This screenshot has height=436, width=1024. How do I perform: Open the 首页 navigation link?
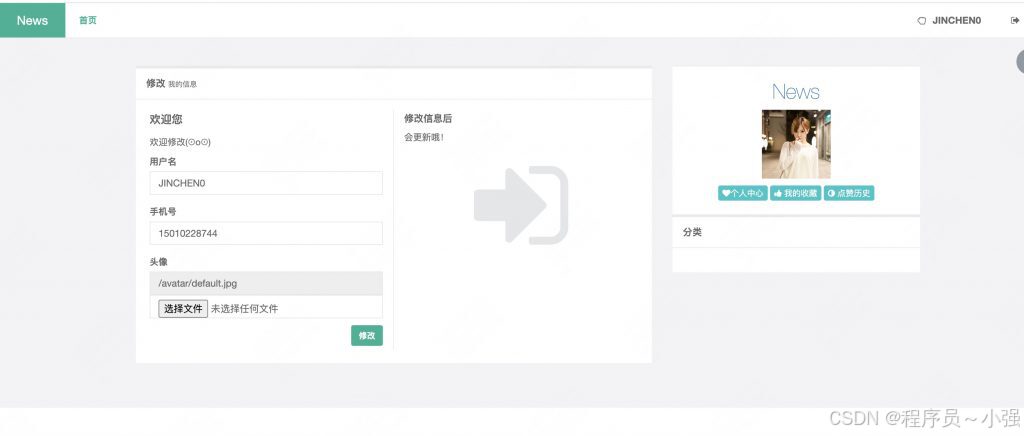pos(88,20)
